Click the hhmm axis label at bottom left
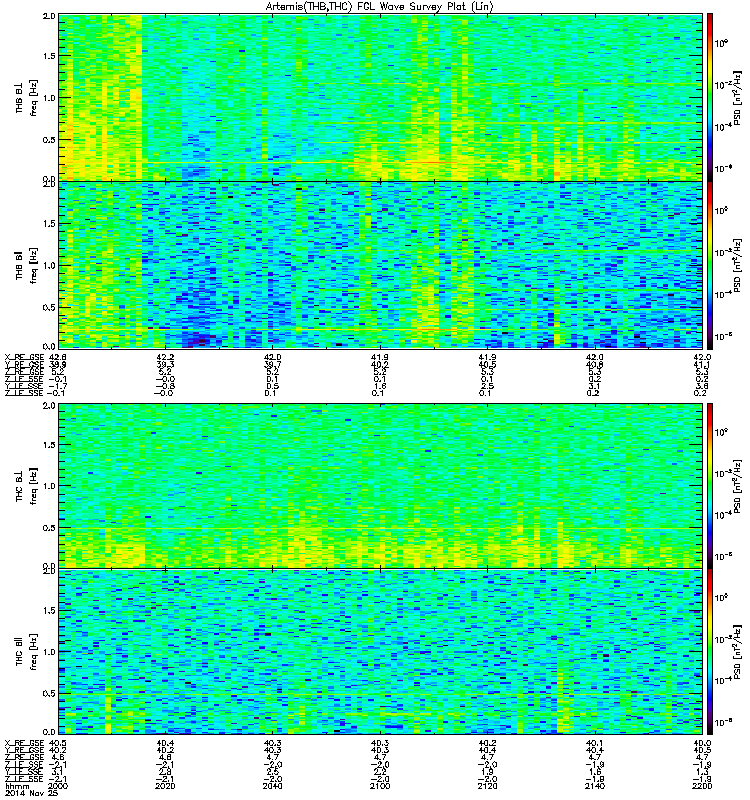The height and width of the screenshot is (800, 750). 16,786
